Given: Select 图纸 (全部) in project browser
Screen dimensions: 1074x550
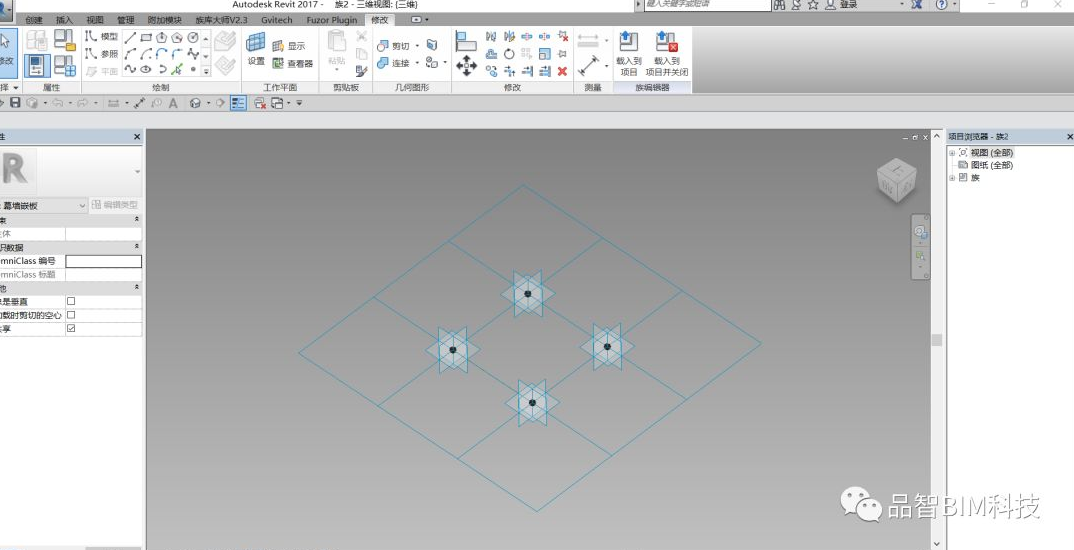Looking at the screenshot, I should click(x=991, y=165).
